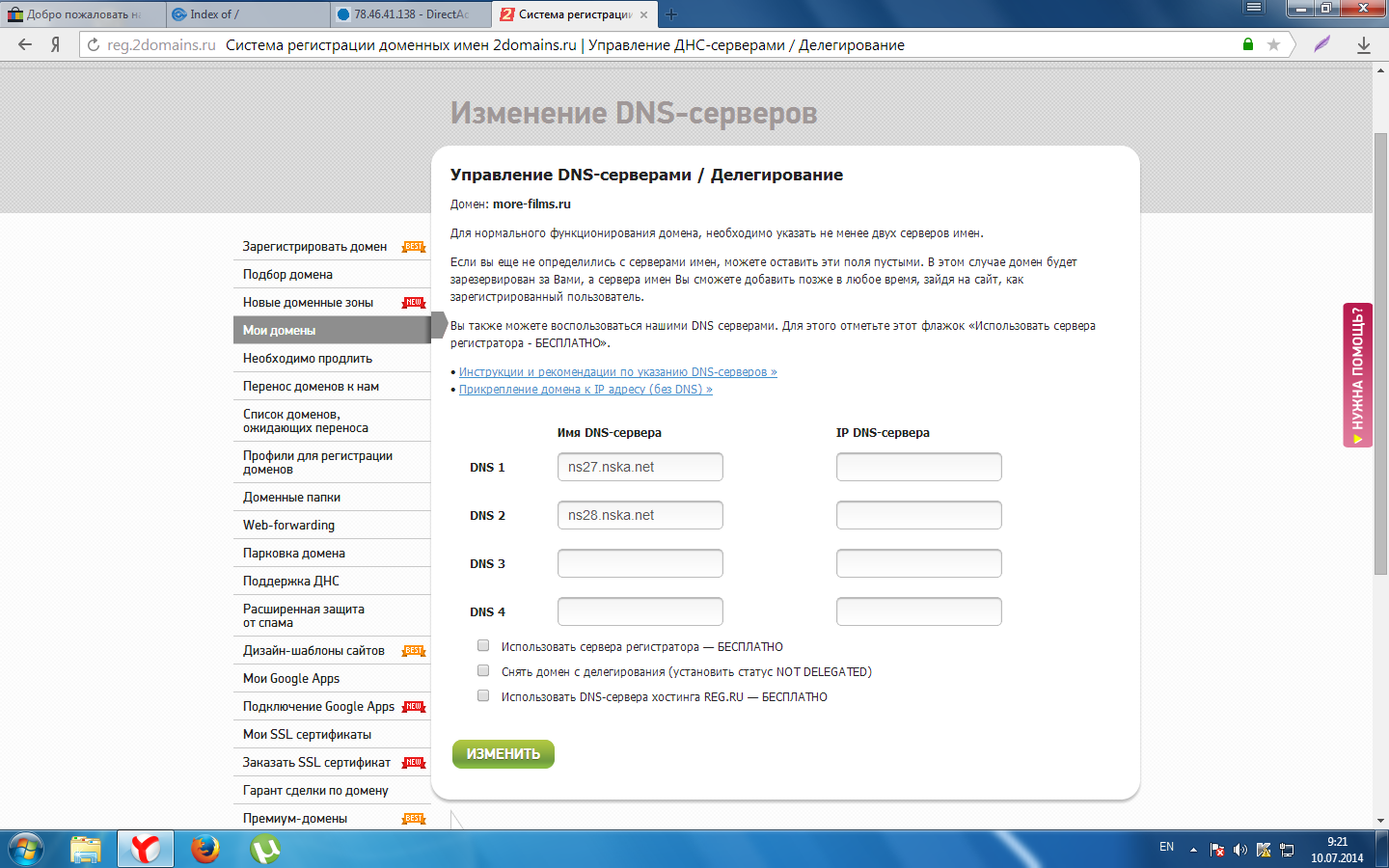Viewport: 1389px width, 868px height.
Task: Switch to Добро пожаловать tab
Action: [x=83, y=14]
